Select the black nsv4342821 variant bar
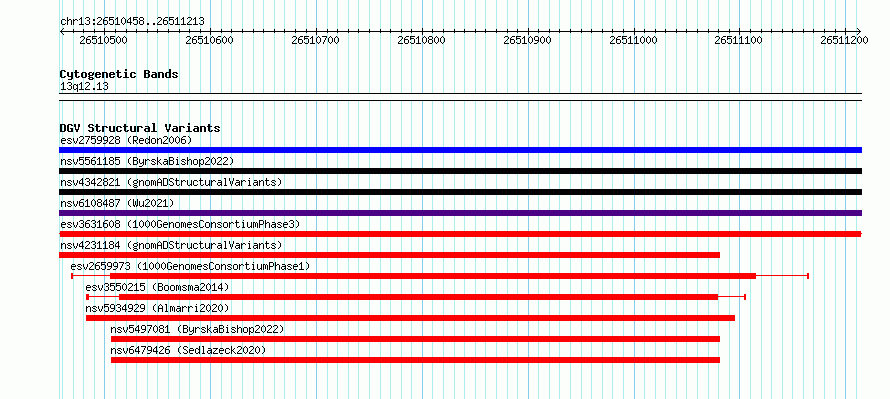 pos(460,192)
